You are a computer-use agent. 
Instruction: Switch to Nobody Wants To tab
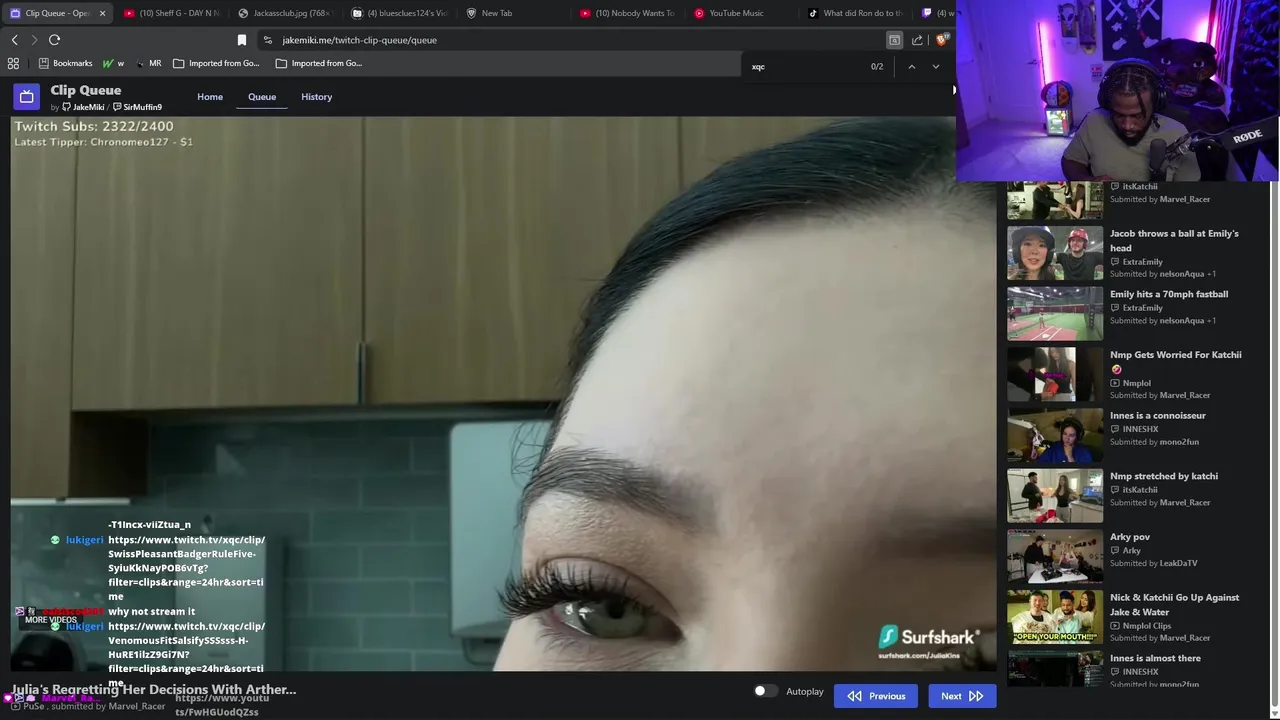[627, 13]
